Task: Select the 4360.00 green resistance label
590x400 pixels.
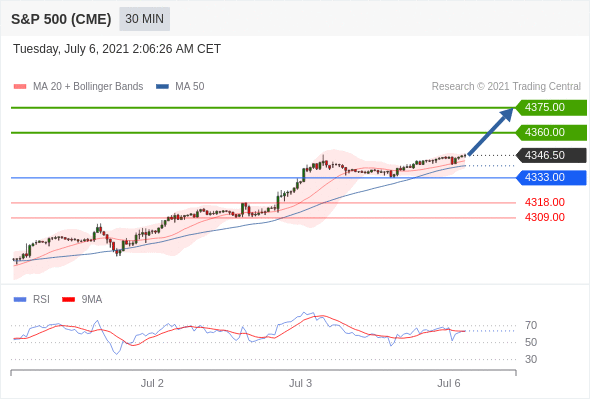Action: 551,132
